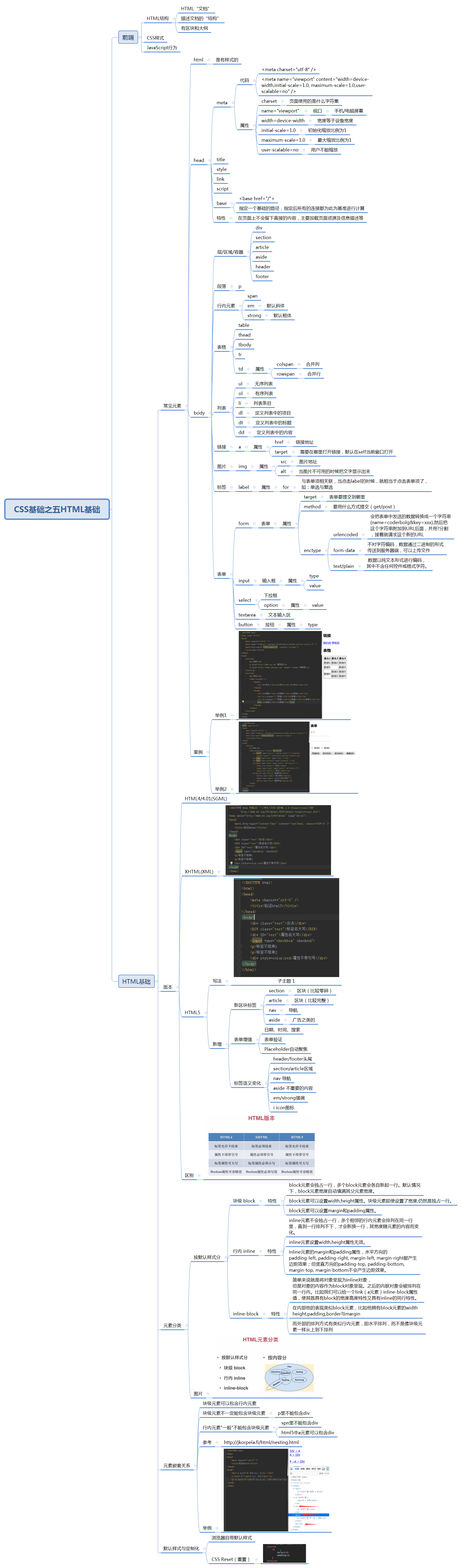Viewport: 462px width, 1568px height.
Task: Select the enctype node
Action: [x=312, y=550]
